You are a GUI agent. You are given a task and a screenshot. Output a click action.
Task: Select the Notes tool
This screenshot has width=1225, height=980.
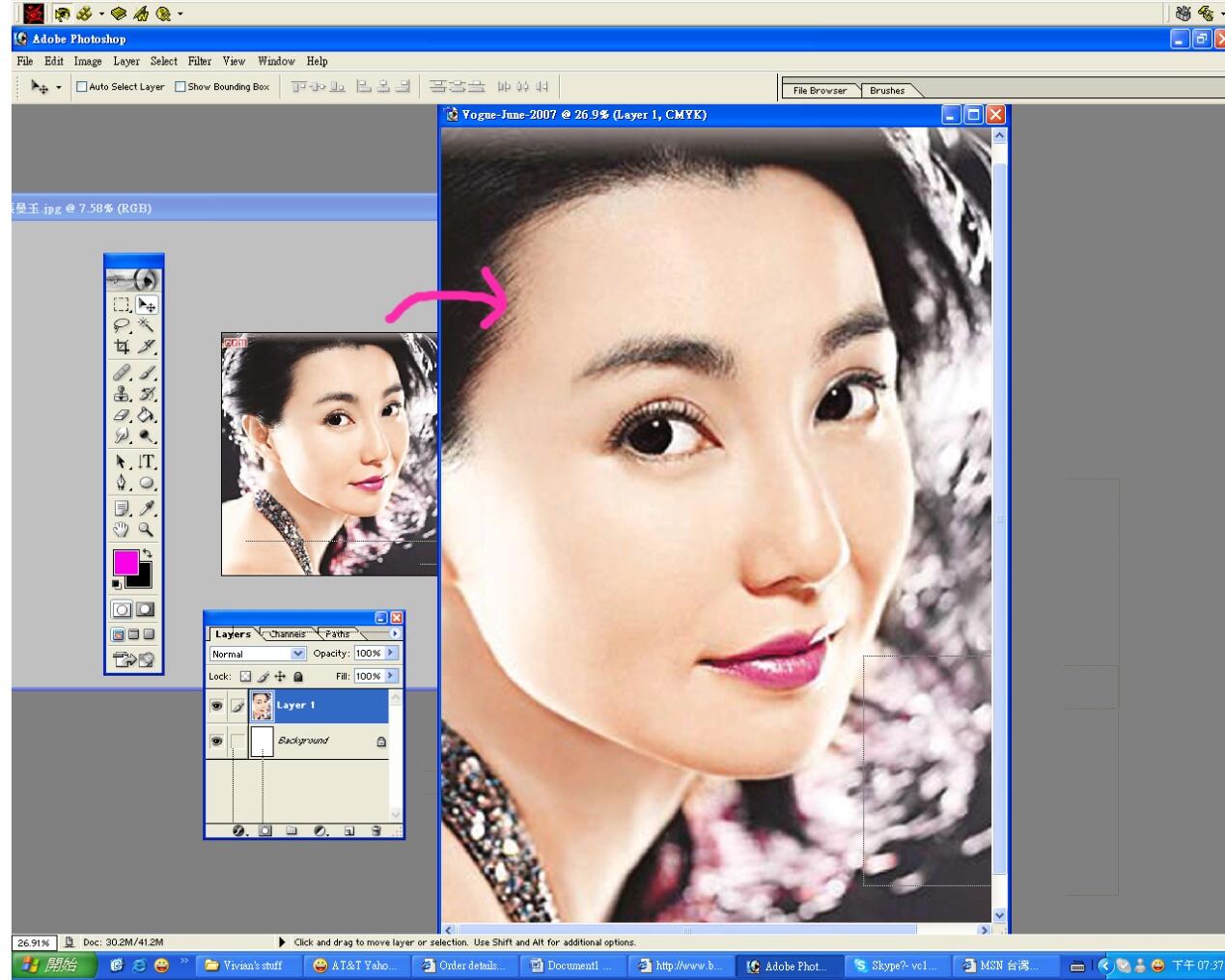pos(122,508)
